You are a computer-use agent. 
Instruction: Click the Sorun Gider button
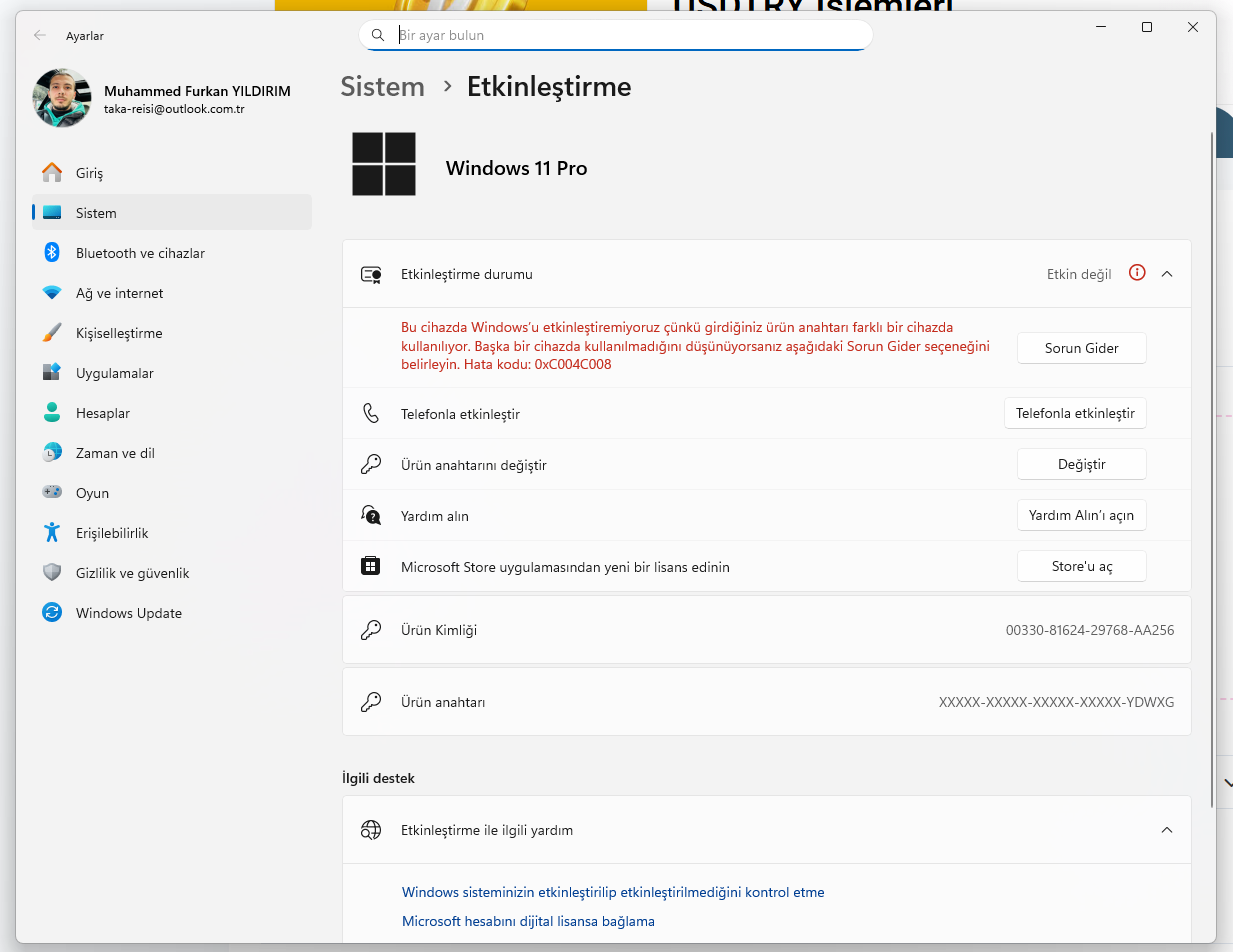1081,348
